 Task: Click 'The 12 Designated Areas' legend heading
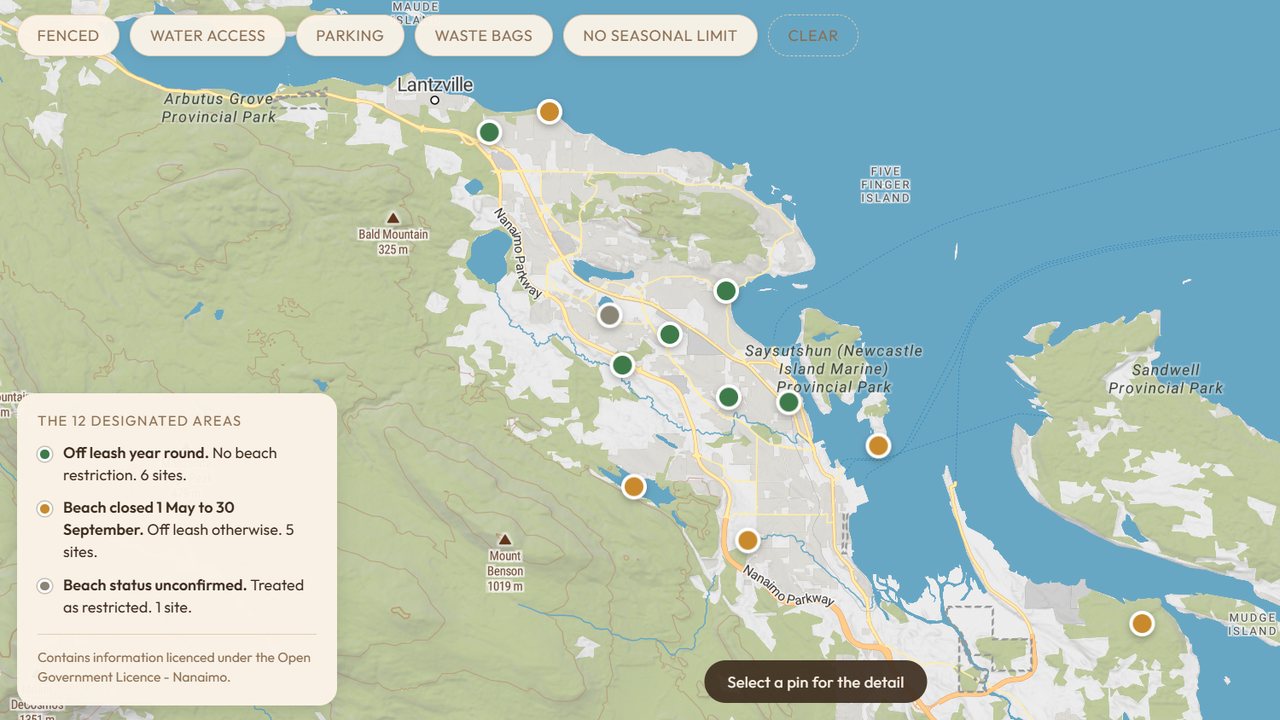(139, 421)
